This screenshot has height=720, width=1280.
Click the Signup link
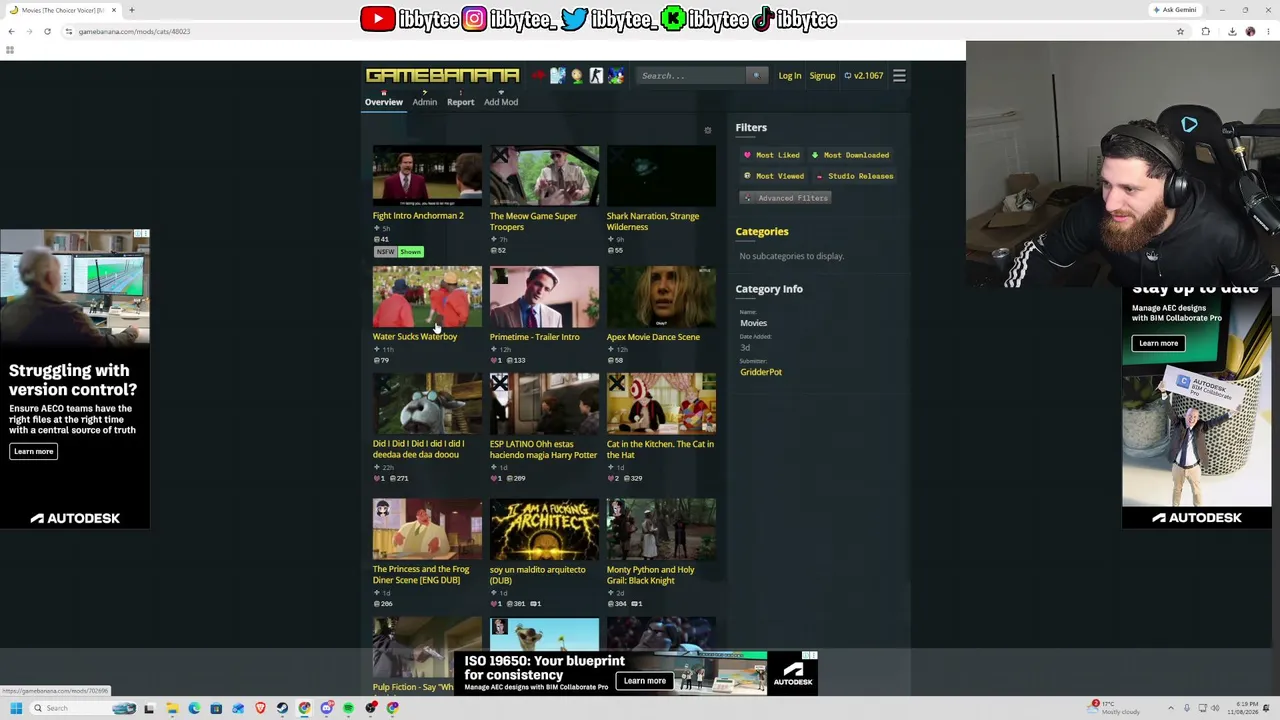coord(822,76)
